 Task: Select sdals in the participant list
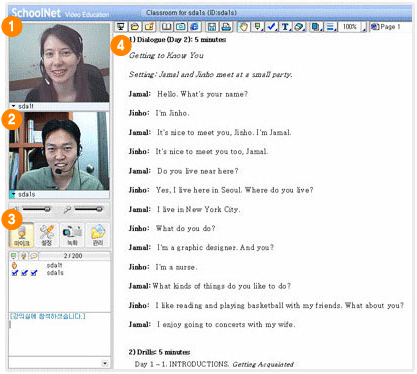pos(55,273)
